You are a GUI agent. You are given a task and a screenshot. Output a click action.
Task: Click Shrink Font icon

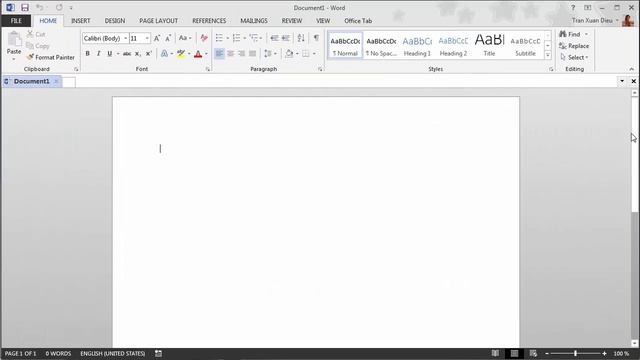(168, 38)
